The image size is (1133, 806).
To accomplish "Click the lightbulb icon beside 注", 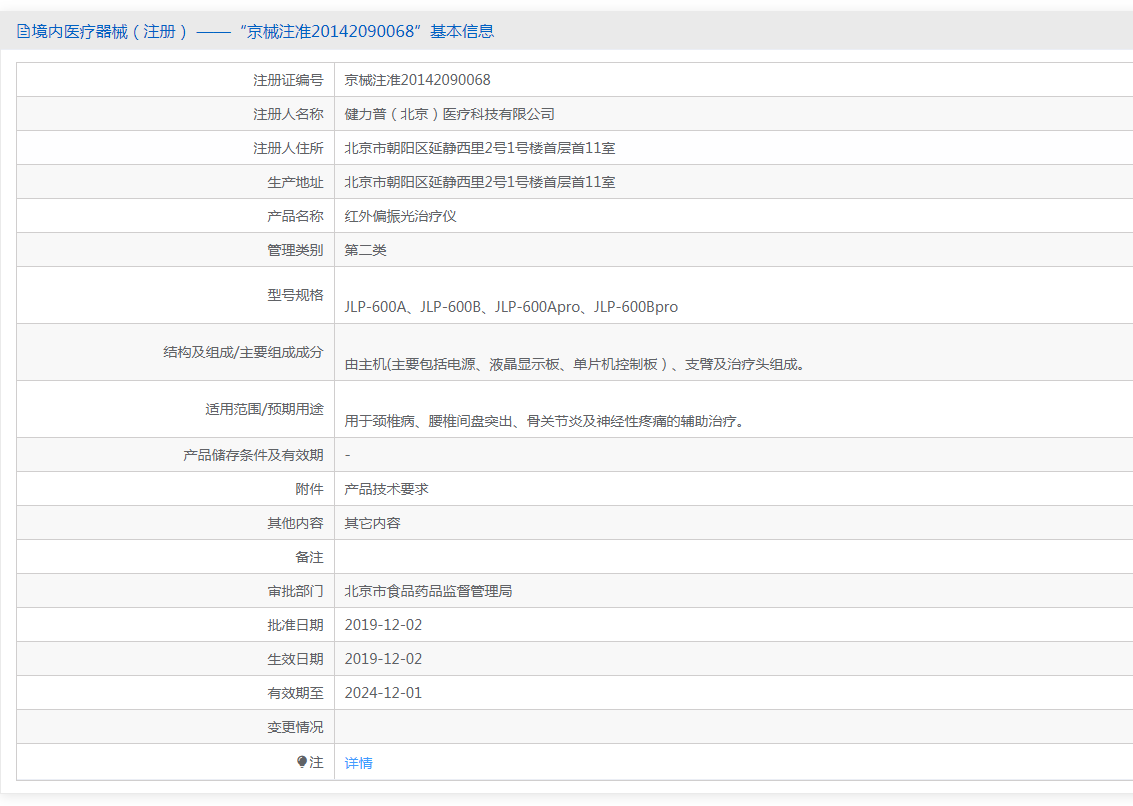I will pos(302,762).
